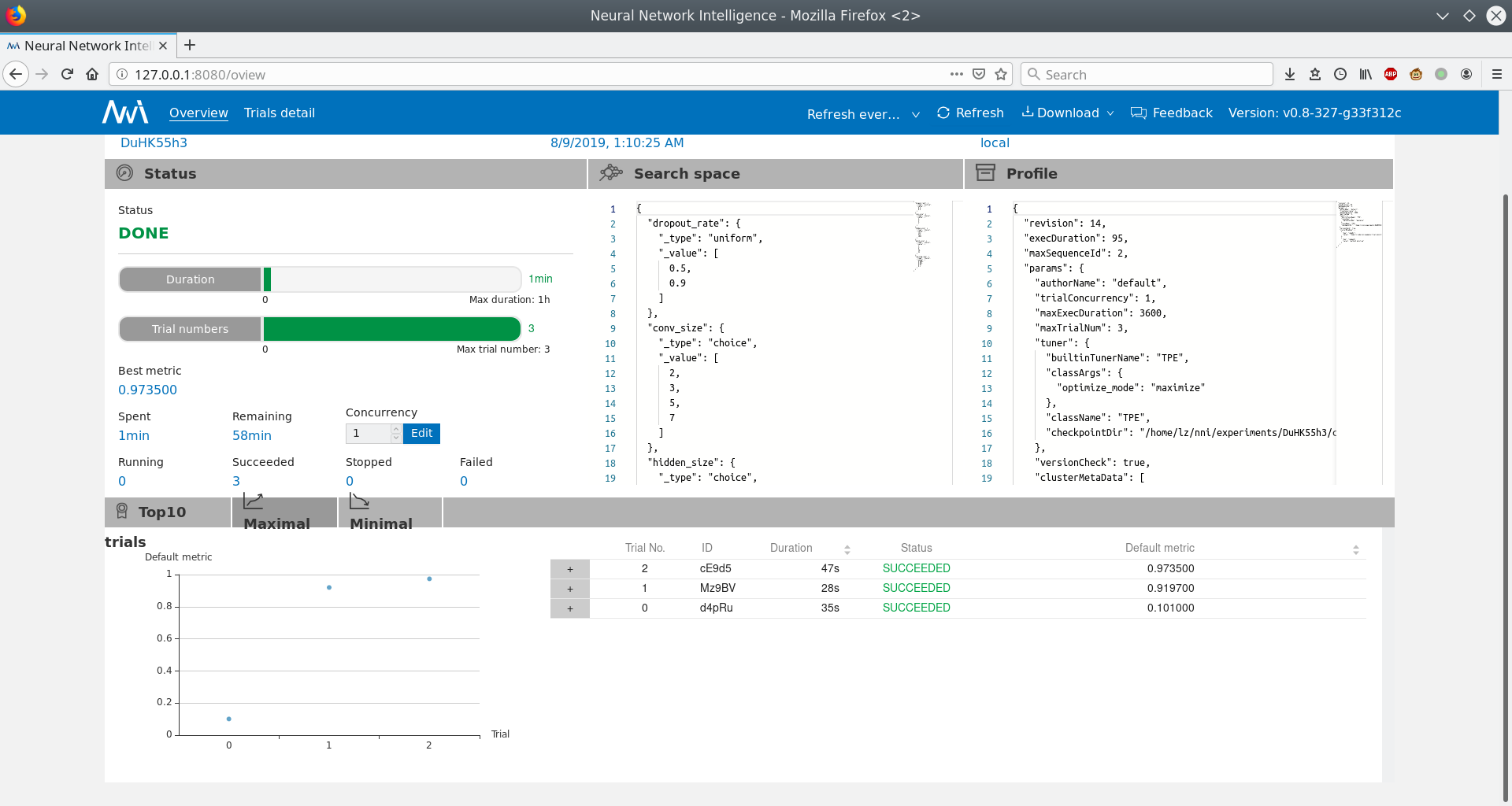
Task: Open the Download dropdown menu
Action: pyautogui.click(x=1068, y=113)
